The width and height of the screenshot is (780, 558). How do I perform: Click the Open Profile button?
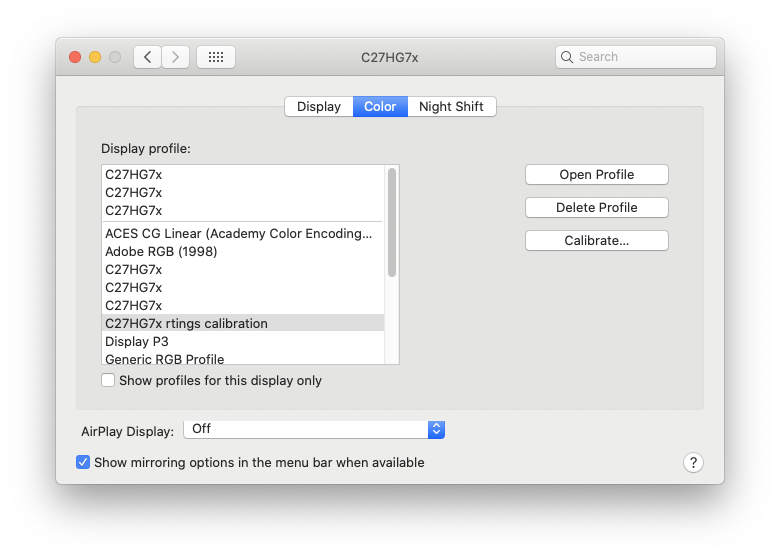[596, 175]
